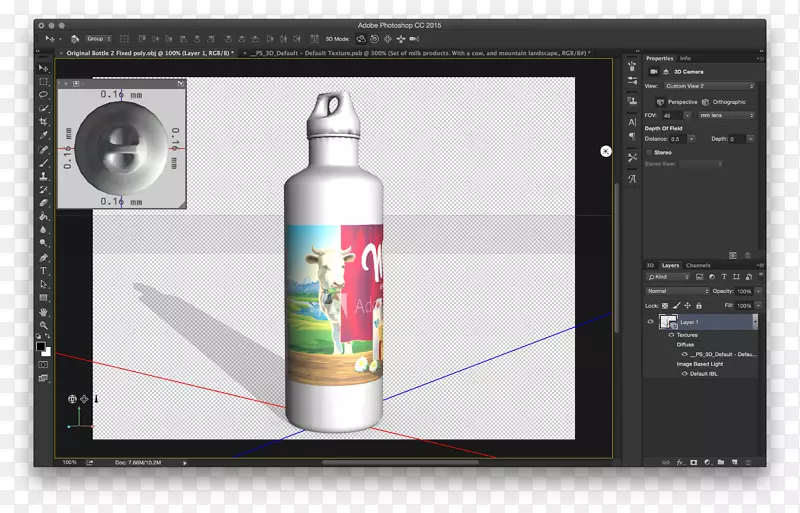Toggle visibility of Default IBL
This screenshot has width=800, height=513.
point(685,373)
